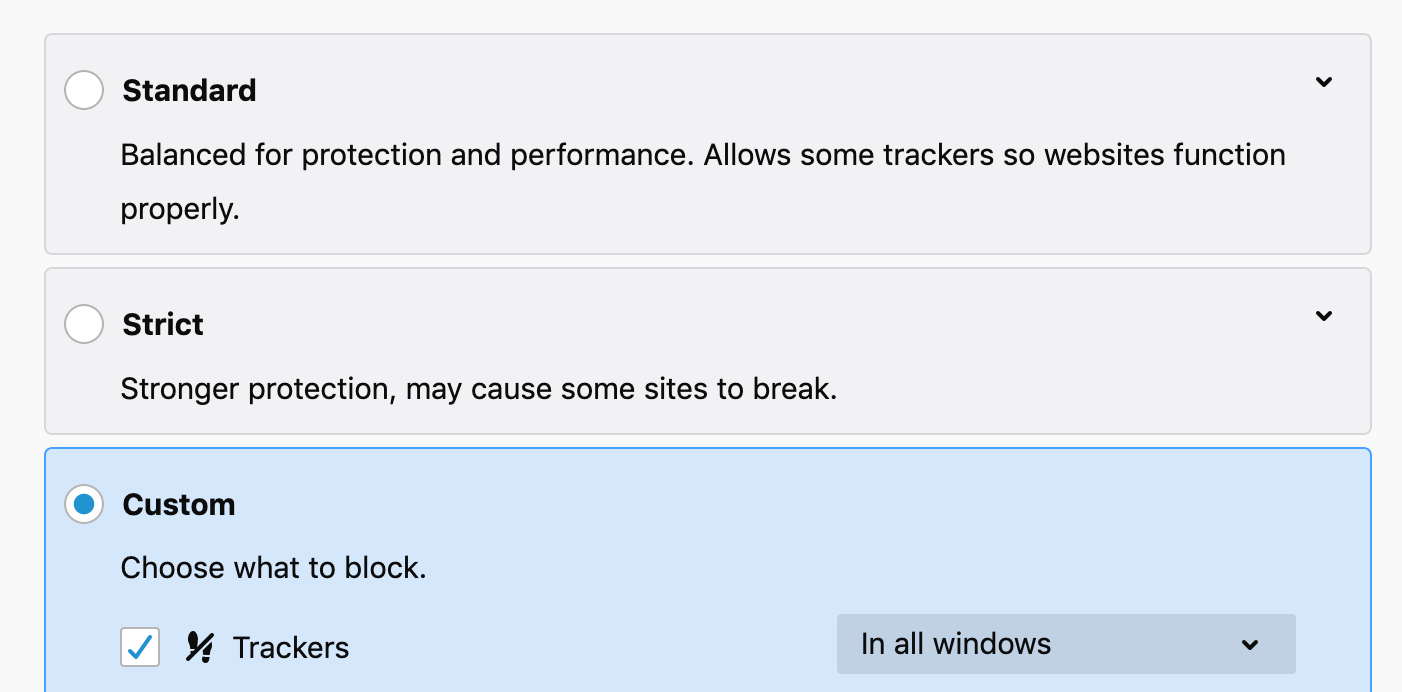Click the selected Custom radio button

[84, 504]
